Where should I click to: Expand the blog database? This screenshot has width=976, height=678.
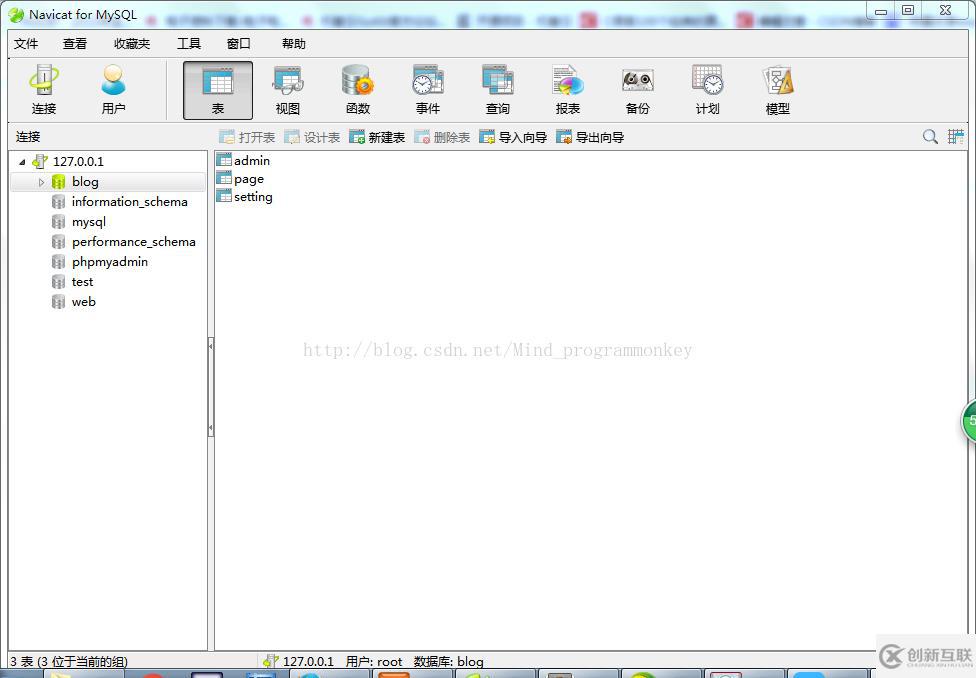42,181
